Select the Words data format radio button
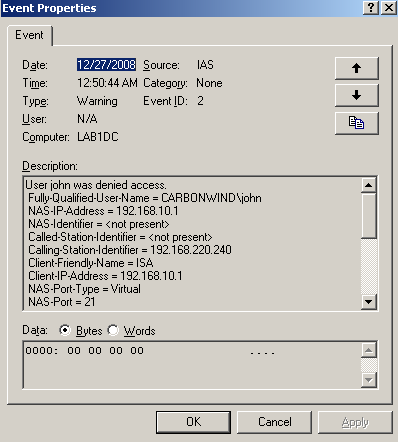This screenshot has height=442, width=398. point(113,330)
